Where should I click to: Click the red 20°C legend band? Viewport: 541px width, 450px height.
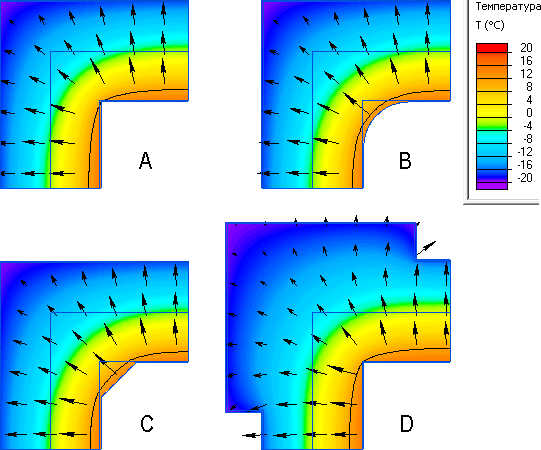(492, 48)
